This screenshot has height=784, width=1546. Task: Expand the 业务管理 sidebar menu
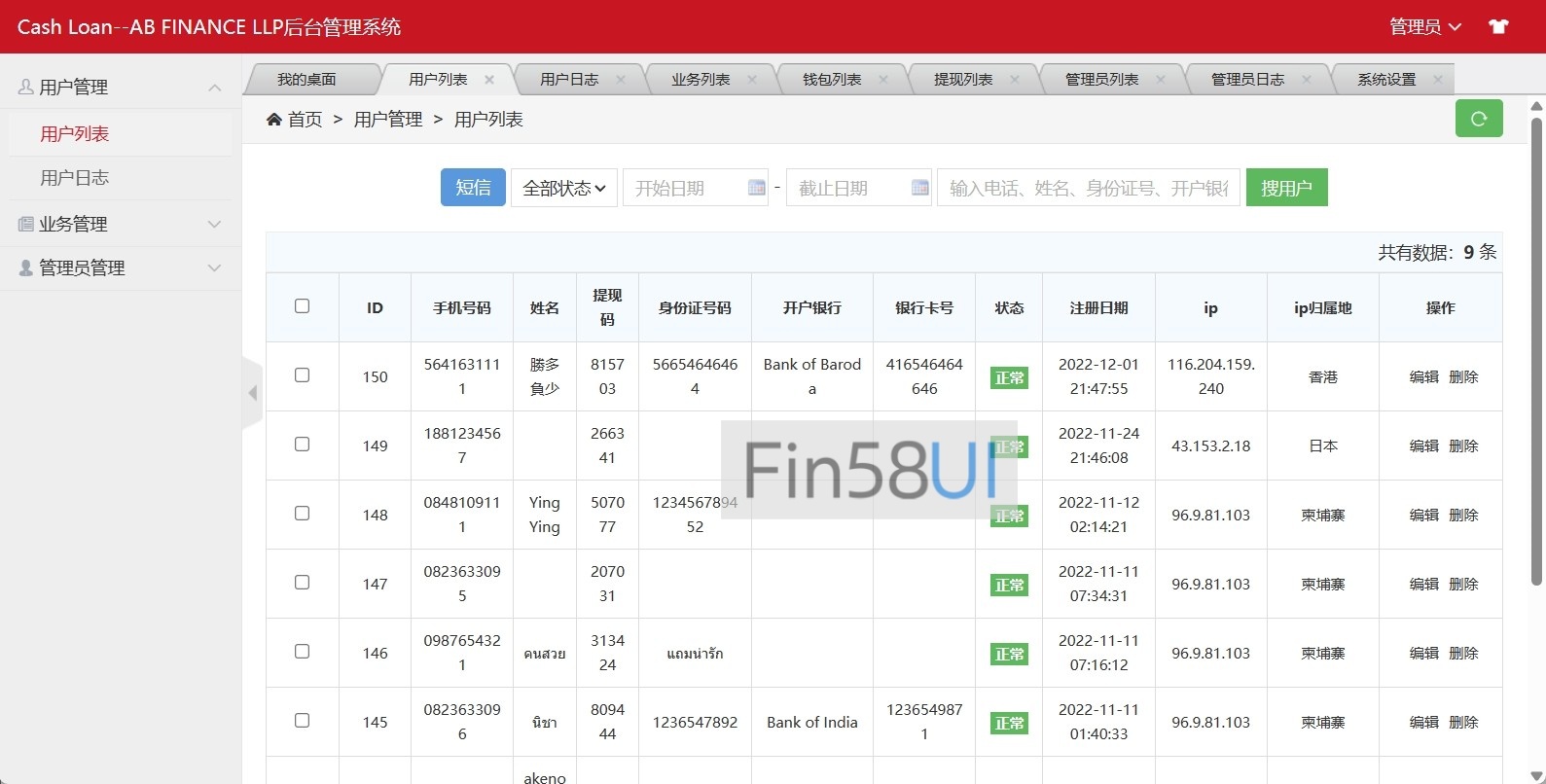click(121, 224)
